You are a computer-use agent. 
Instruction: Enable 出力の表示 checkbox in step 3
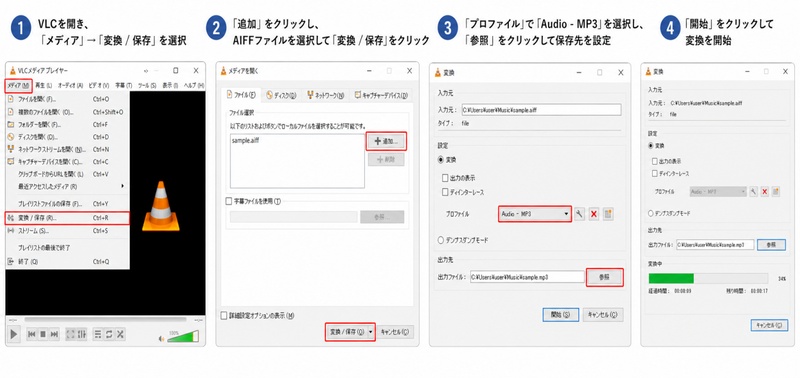click(445, 178)
